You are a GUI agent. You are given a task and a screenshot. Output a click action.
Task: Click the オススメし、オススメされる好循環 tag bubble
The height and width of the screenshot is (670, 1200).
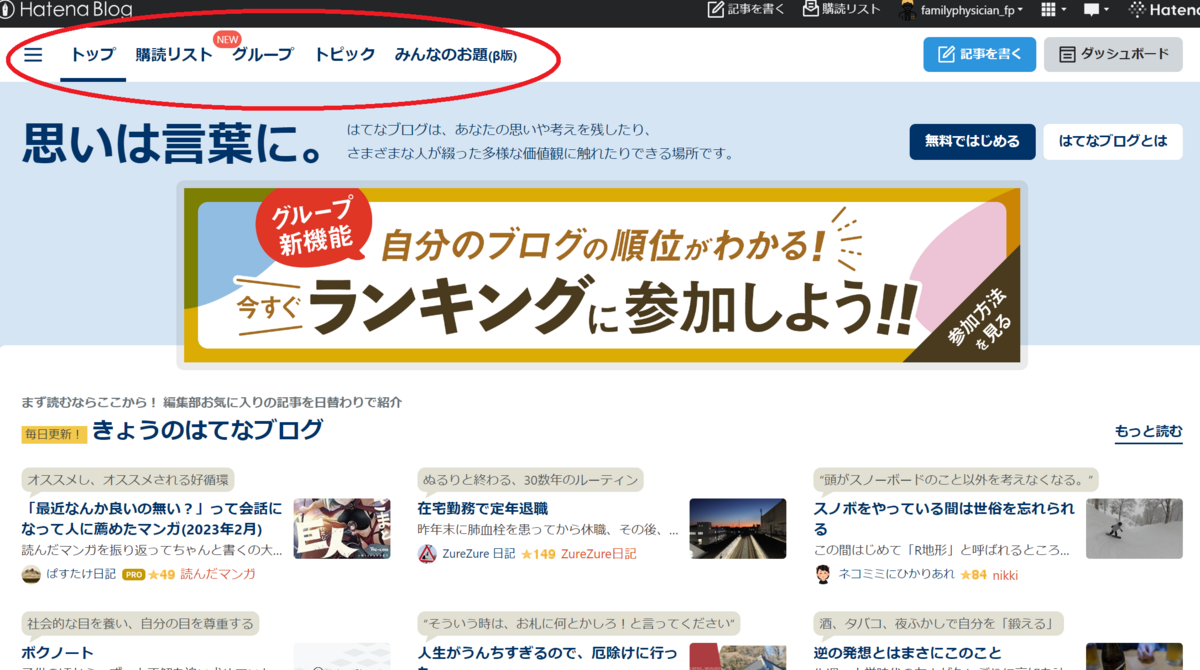pyautogui.click(x=128, y=479)
